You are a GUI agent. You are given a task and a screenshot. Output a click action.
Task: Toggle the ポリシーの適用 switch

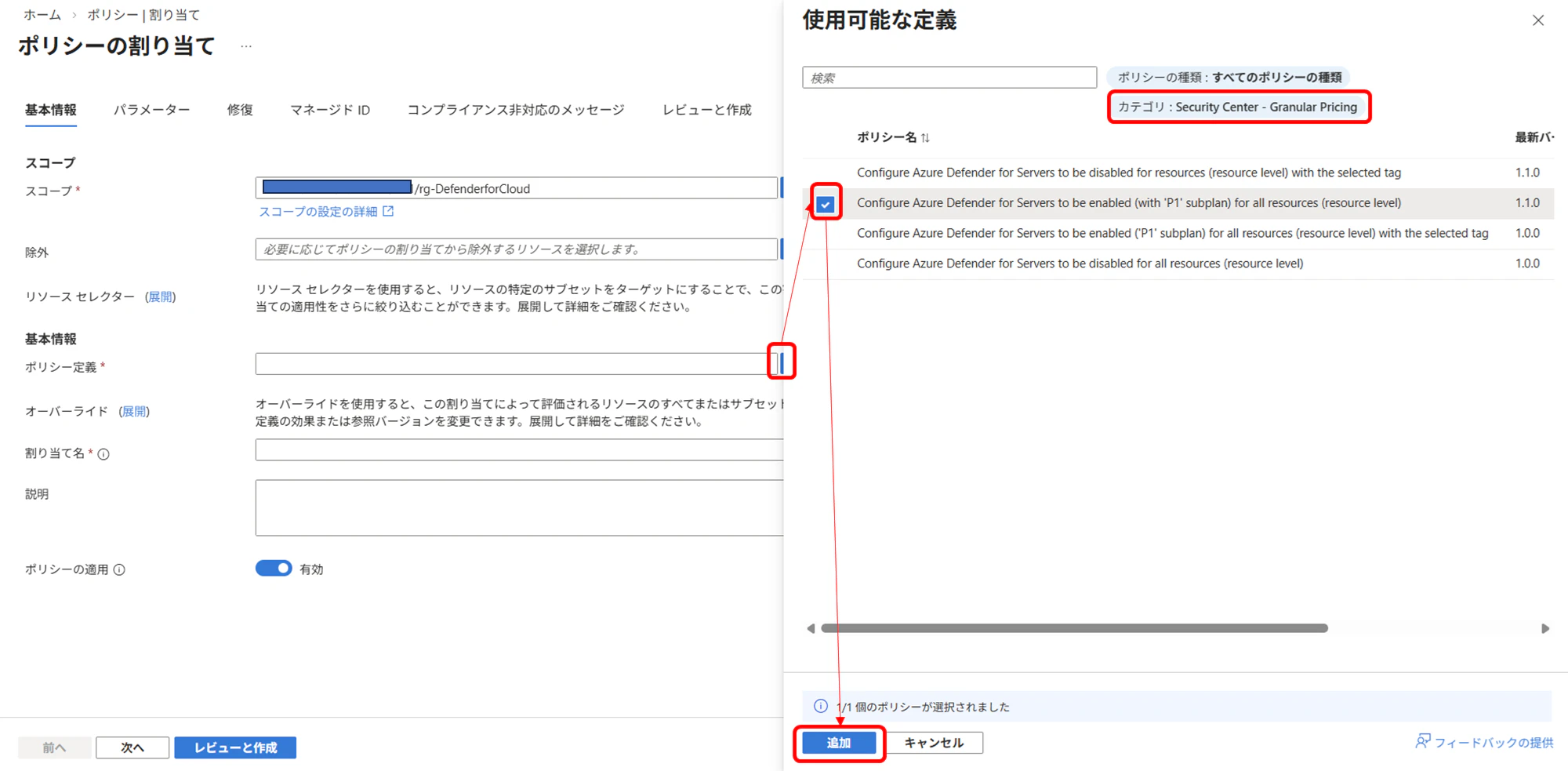(274, 569)
